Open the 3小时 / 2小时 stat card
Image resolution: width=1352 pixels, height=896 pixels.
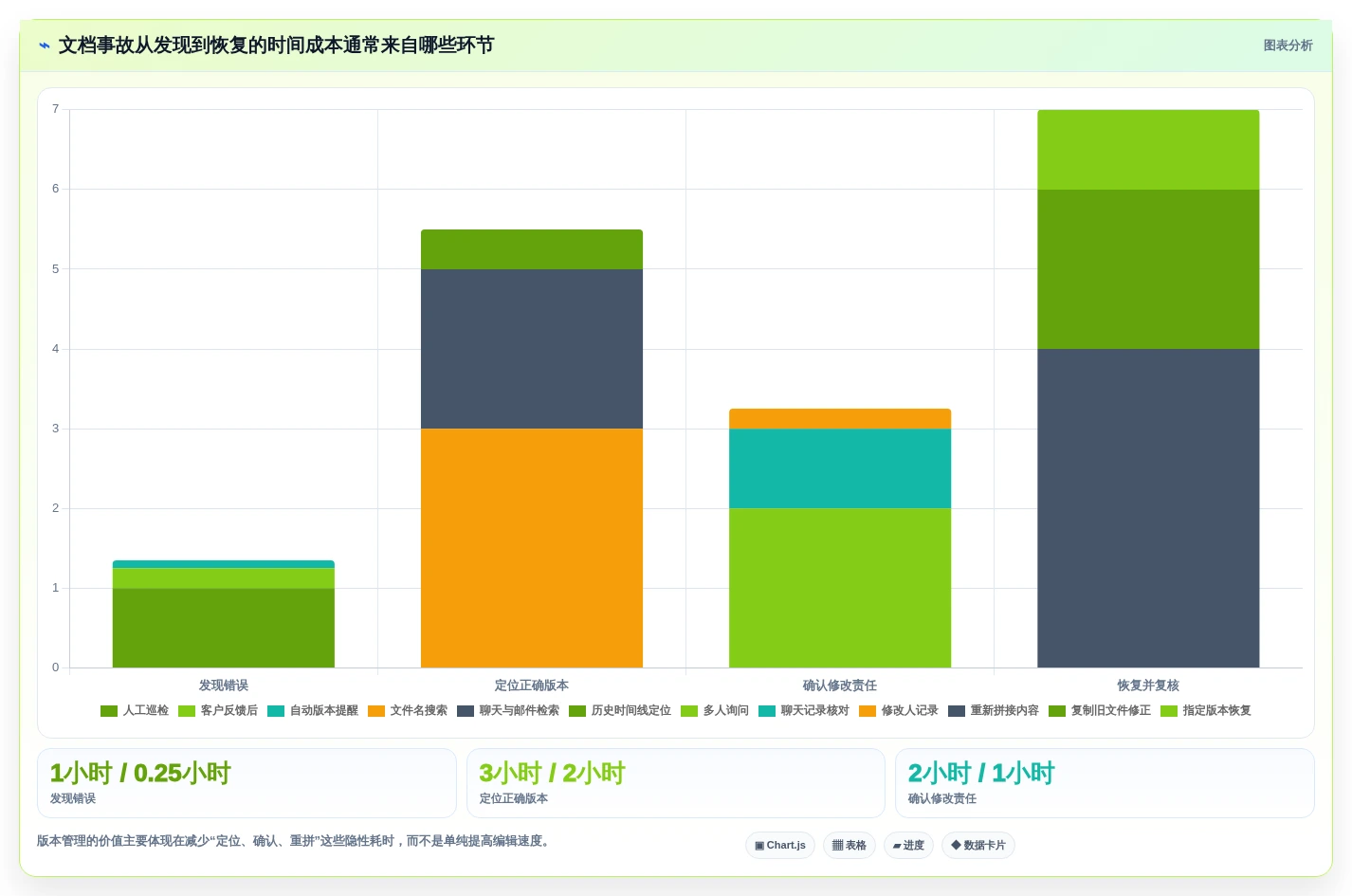tap(676, 783)
